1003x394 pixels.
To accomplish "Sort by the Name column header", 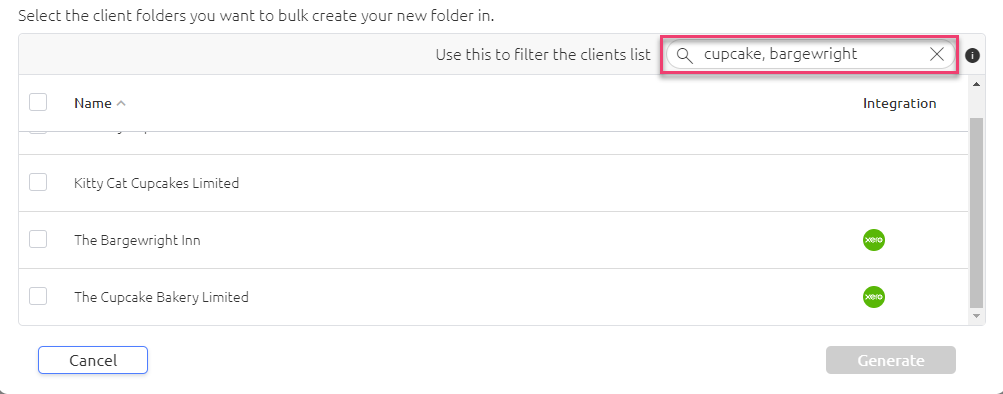I will pos(93,103).
